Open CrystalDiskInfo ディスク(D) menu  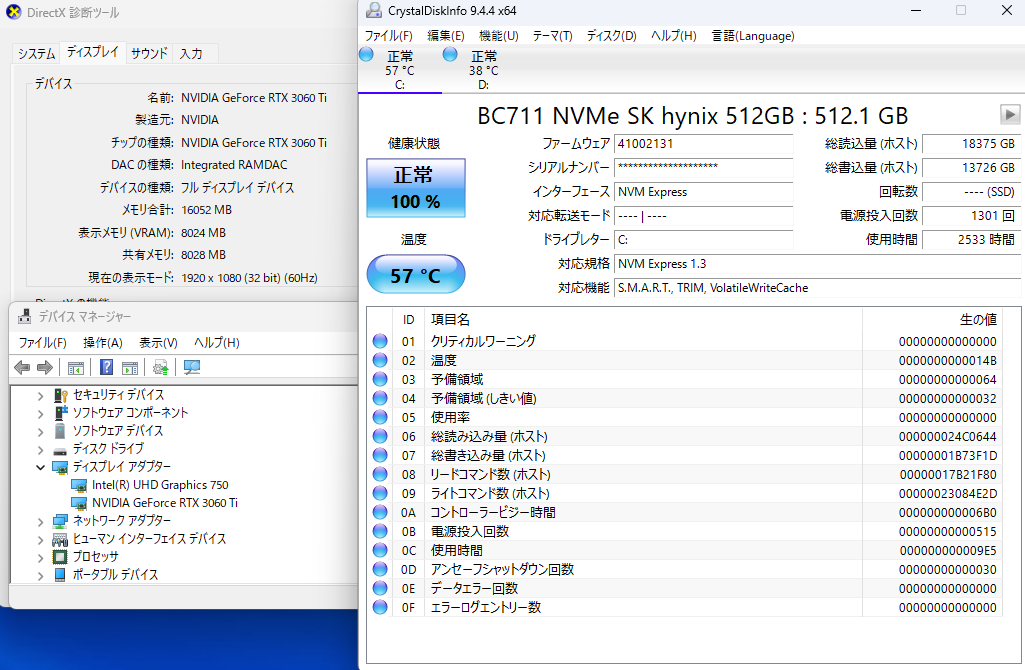click(x=611, y=36)
